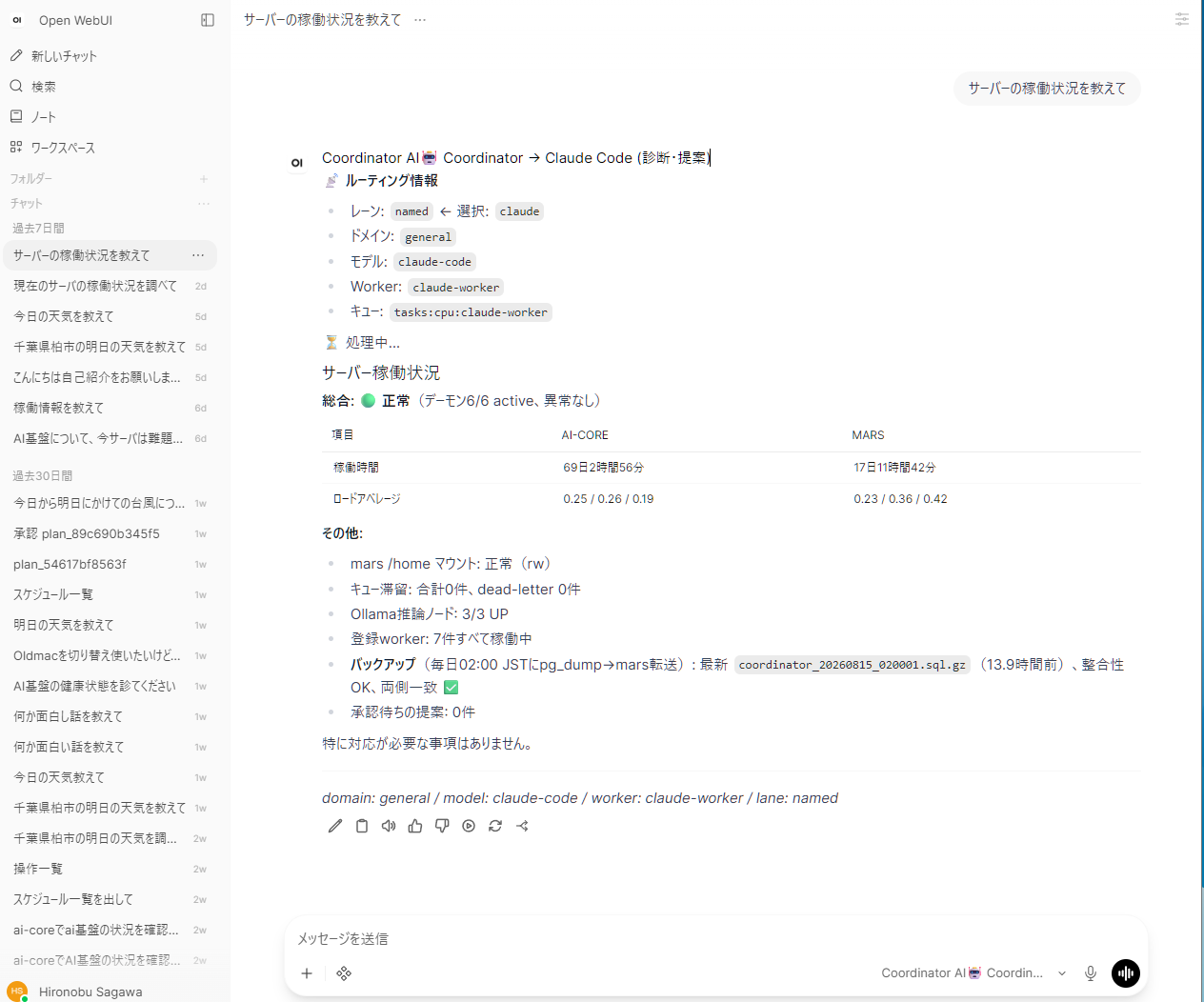The image size is (1204, 1002).
Task: Regenerate the response
Action: pos(495,826)
